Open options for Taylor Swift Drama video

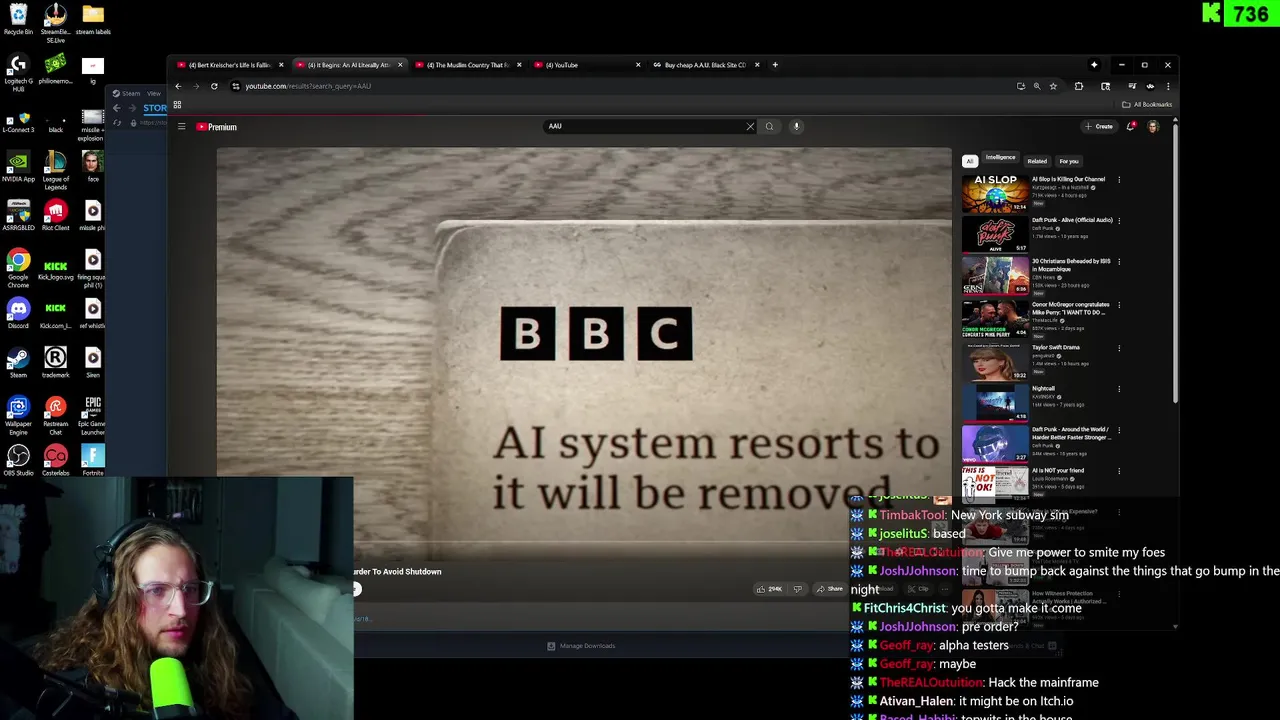1119,348
